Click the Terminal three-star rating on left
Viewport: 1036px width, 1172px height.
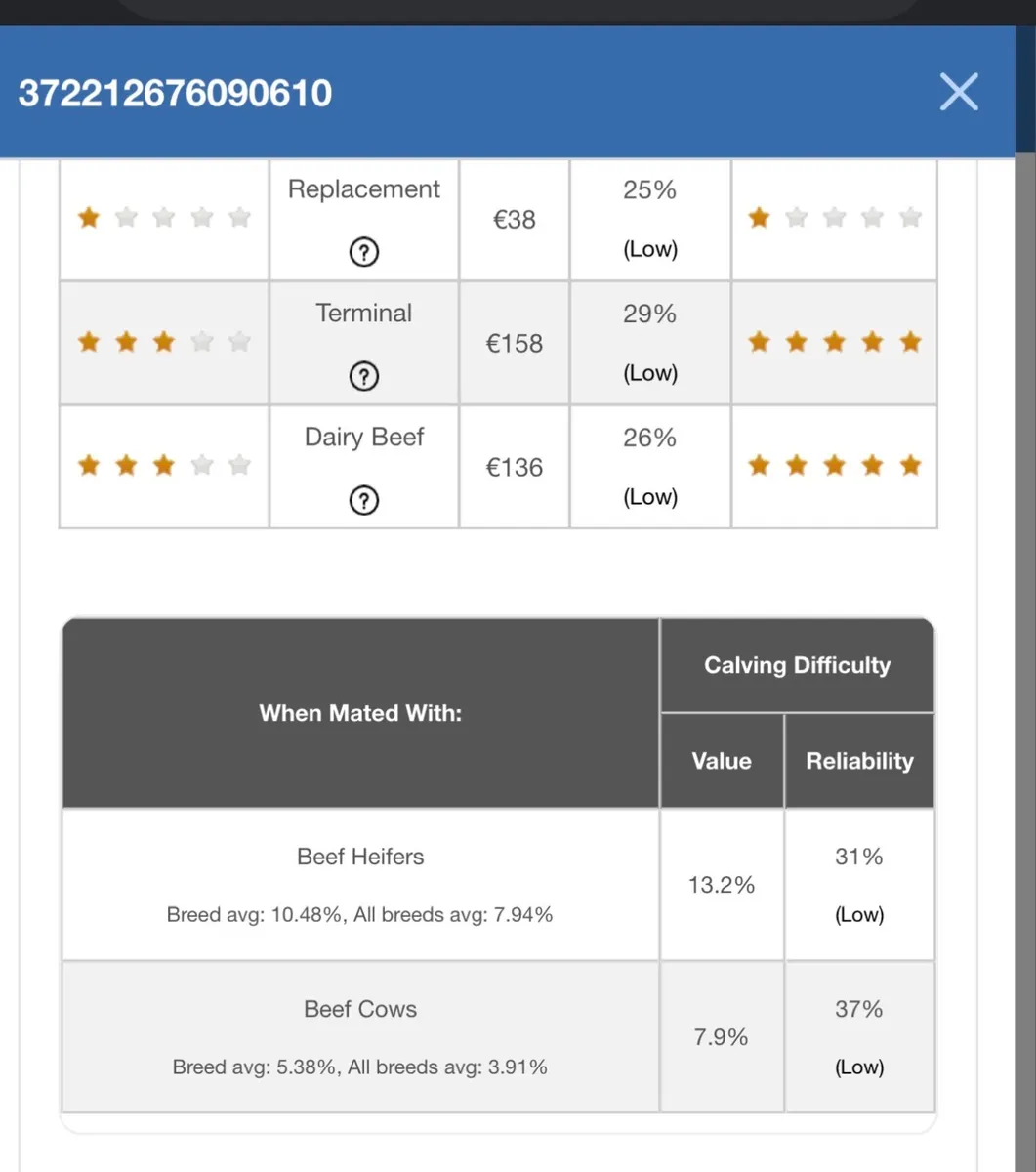[x=164, y=341]
